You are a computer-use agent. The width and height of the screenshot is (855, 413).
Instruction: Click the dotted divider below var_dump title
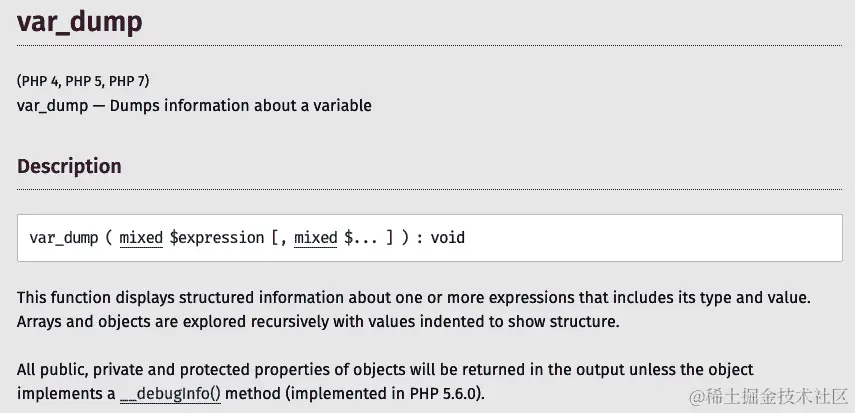tap(430, 45)
